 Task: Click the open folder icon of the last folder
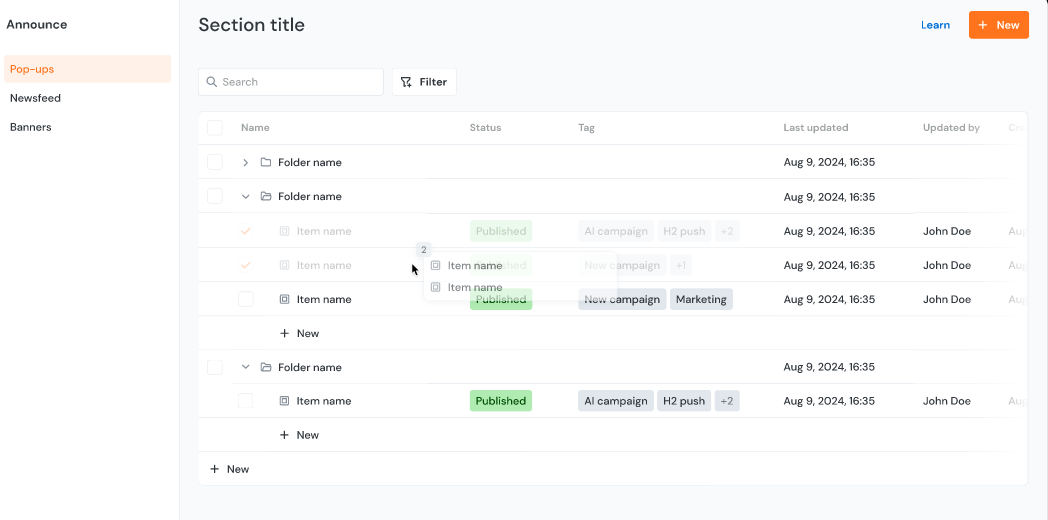[x=266, y=367]
